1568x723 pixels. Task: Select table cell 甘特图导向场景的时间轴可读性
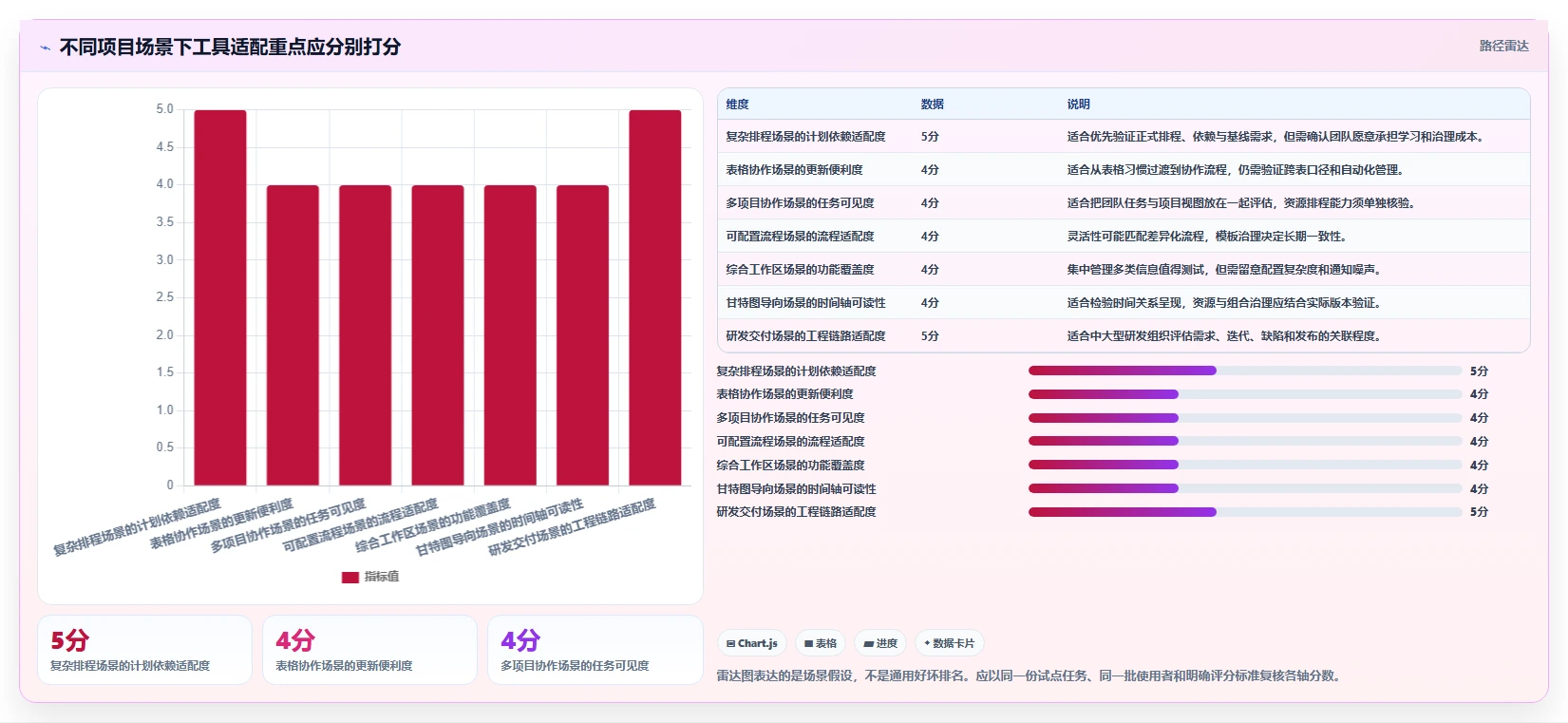click(x=805, y=303)
